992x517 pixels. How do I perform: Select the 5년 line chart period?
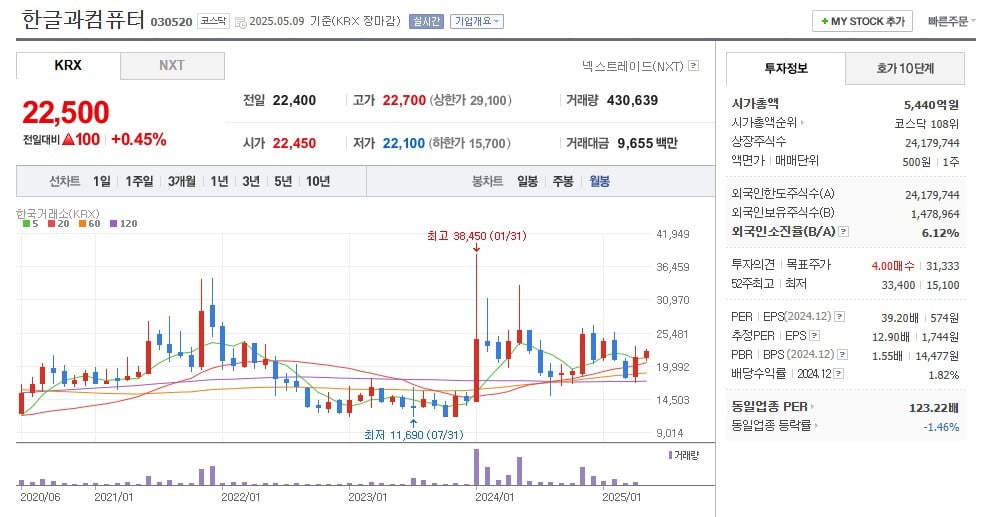pos(283,182)
